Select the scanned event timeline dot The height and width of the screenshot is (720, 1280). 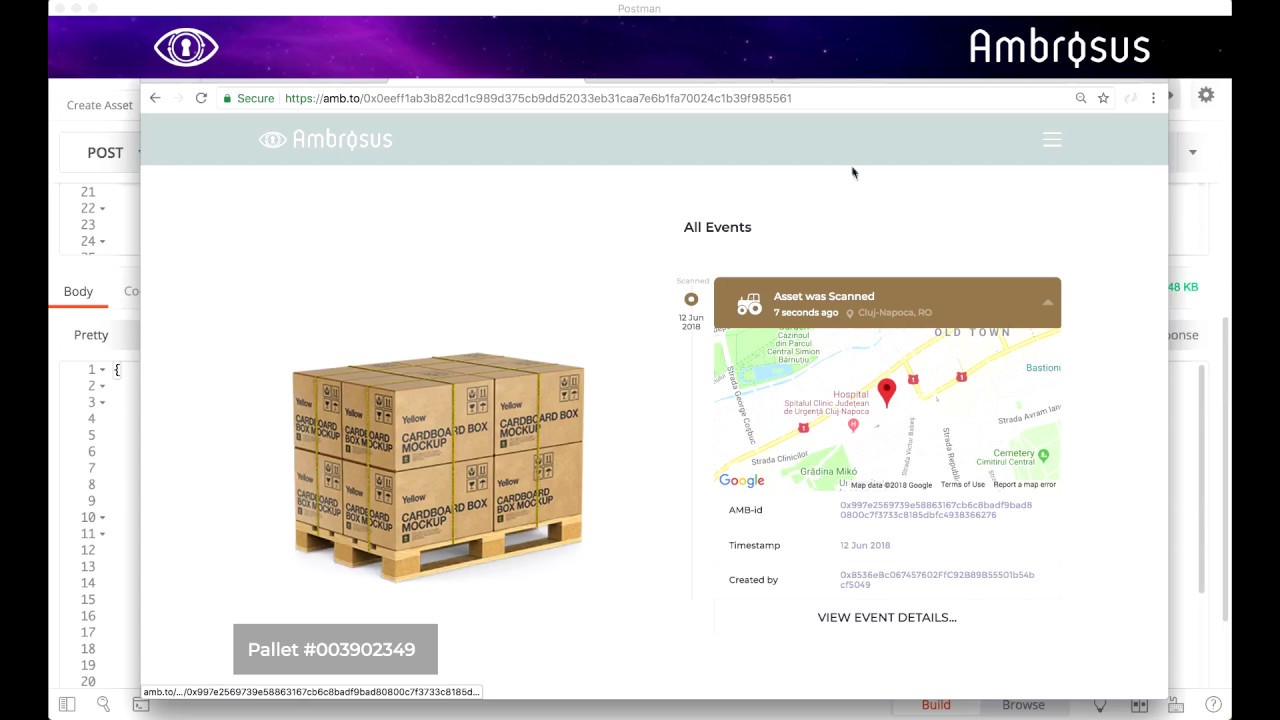(691, 299)
